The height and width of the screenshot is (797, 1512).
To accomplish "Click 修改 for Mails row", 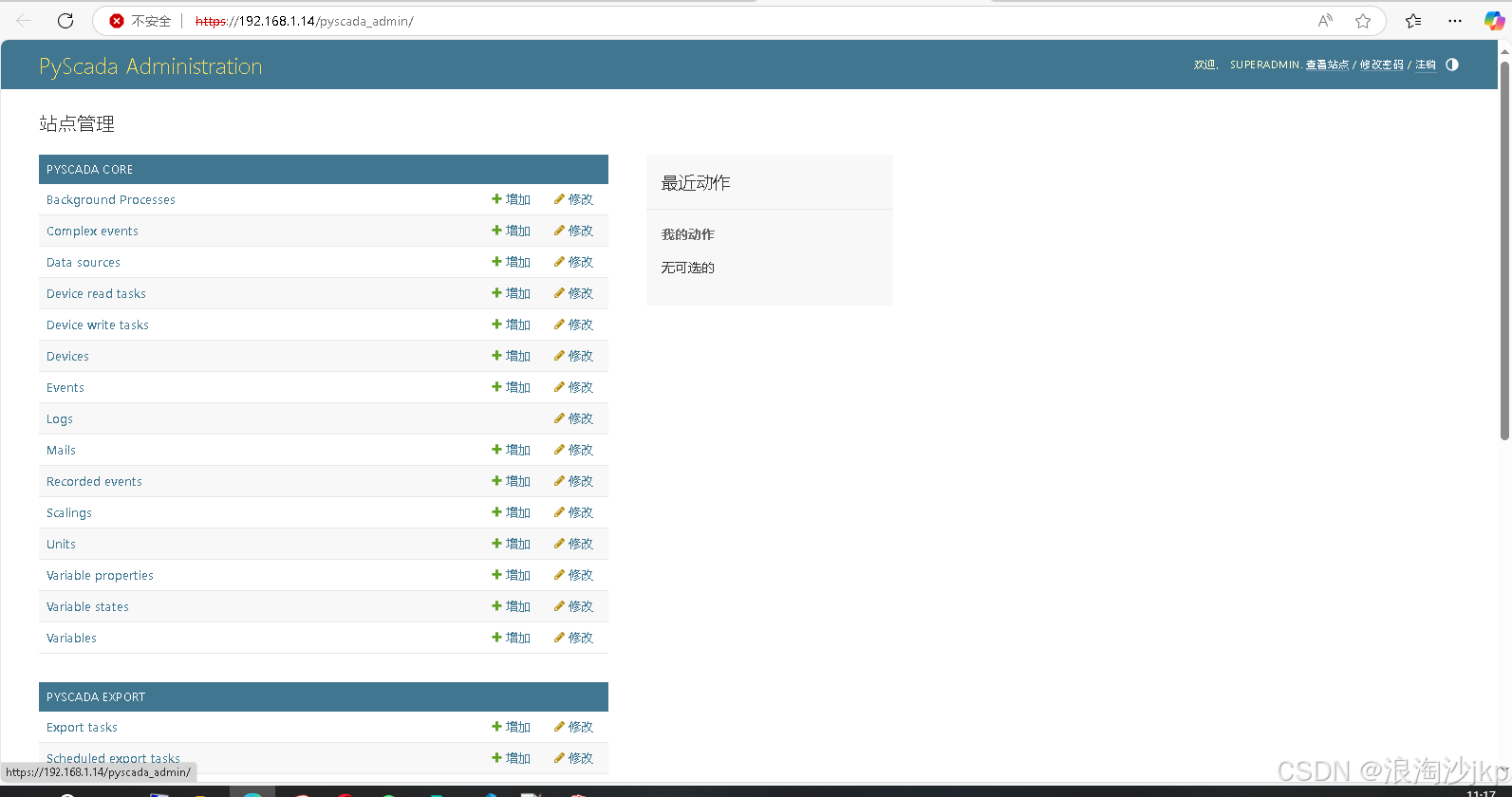I will click(573, 450).
